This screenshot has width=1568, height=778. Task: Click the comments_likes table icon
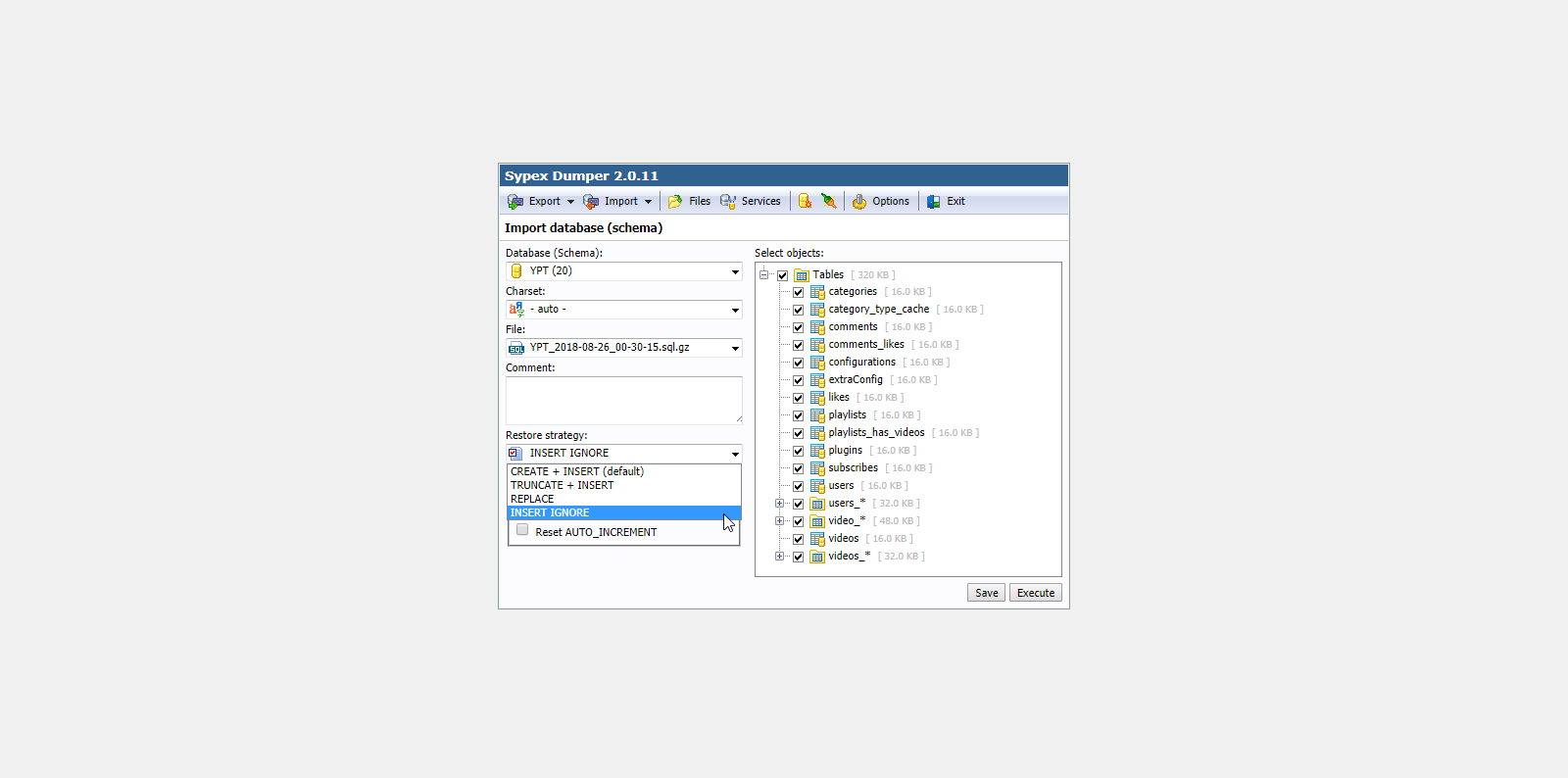pyautogui.click(x=817, y=345)
